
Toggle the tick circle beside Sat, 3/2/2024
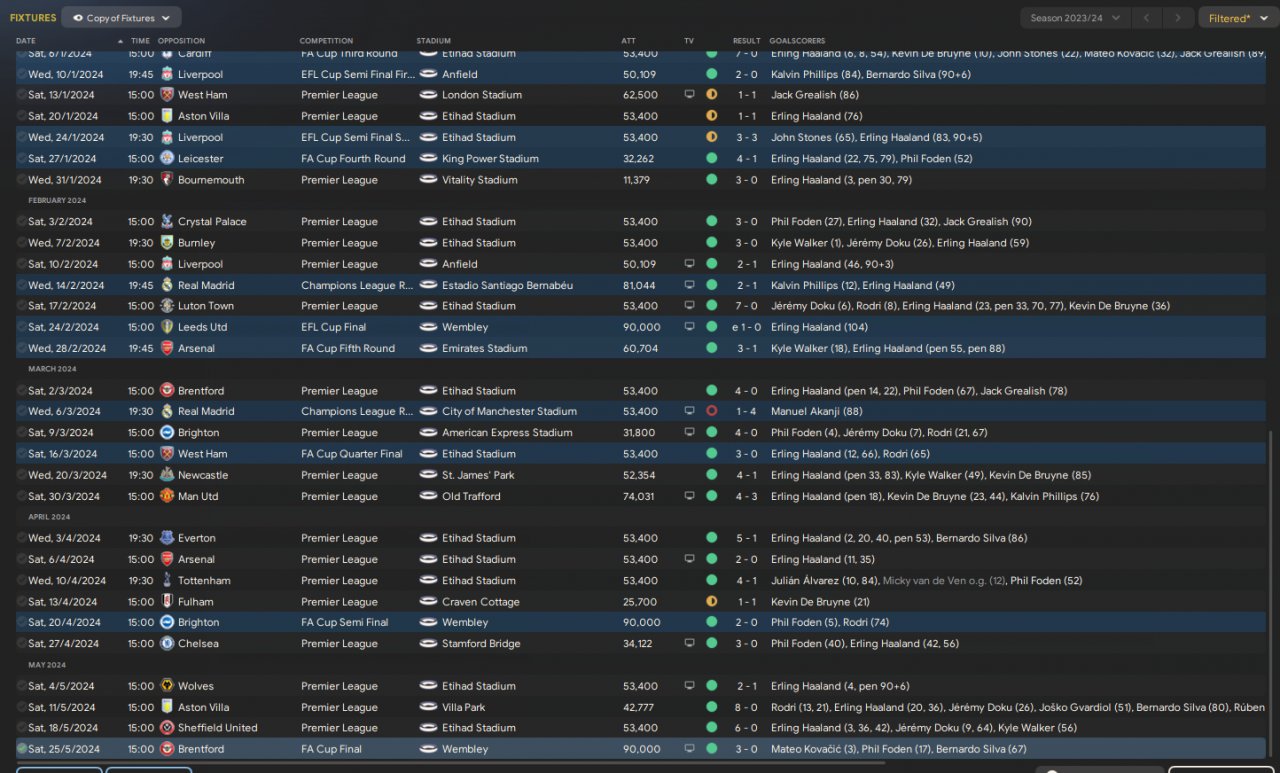[x=22, y=222]
